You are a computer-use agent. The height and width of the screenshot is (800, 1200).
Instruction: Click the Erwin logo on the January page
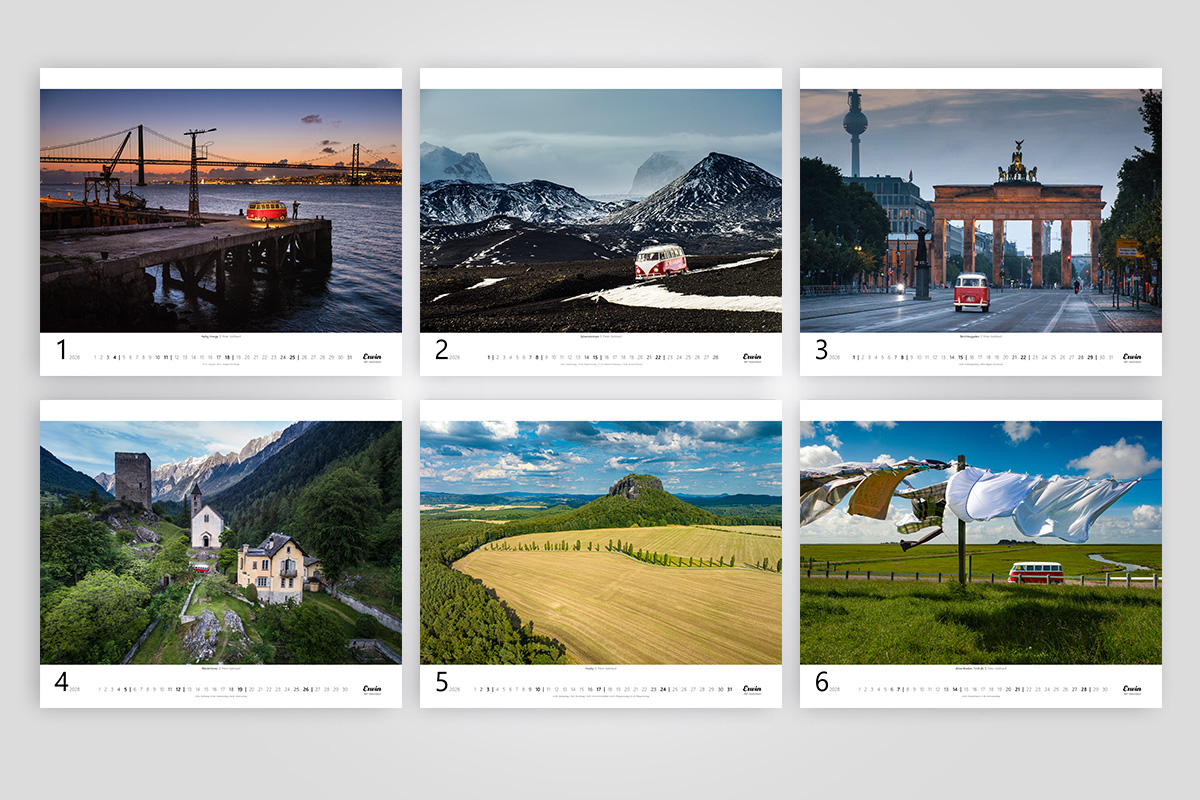point(372,356)
